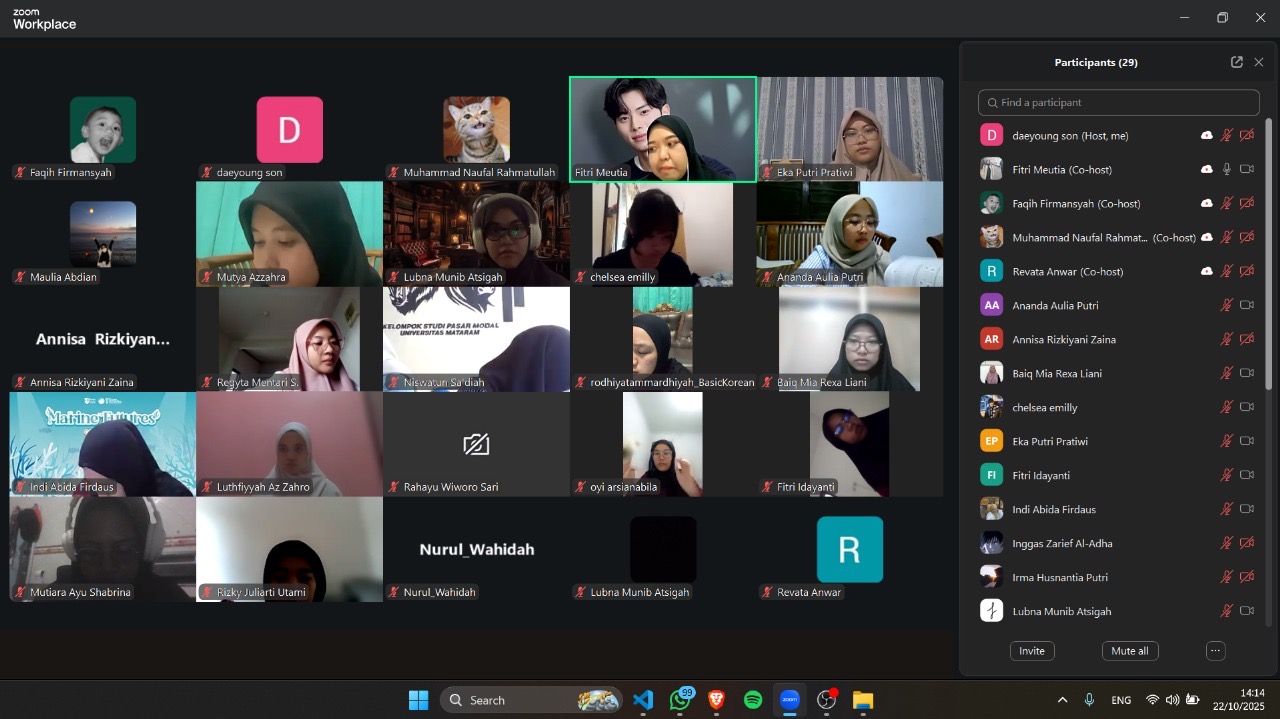Open the ENG language input selector

pos(1121,700)
